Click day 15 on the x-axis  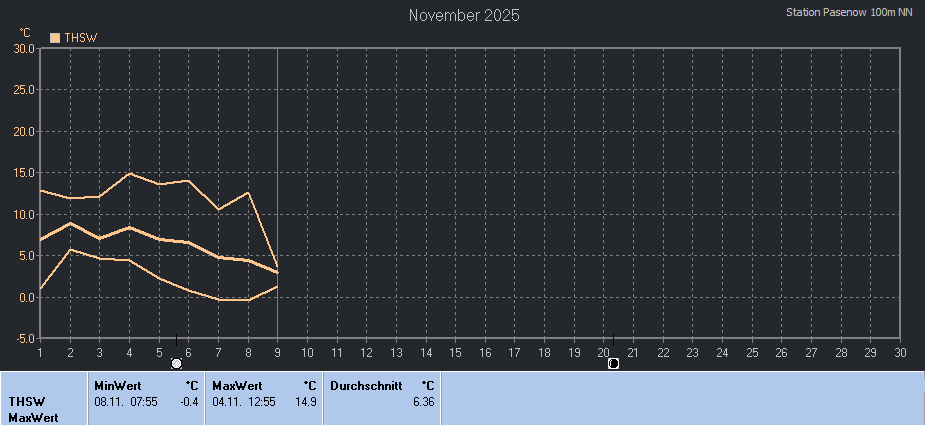click(455, 352)
